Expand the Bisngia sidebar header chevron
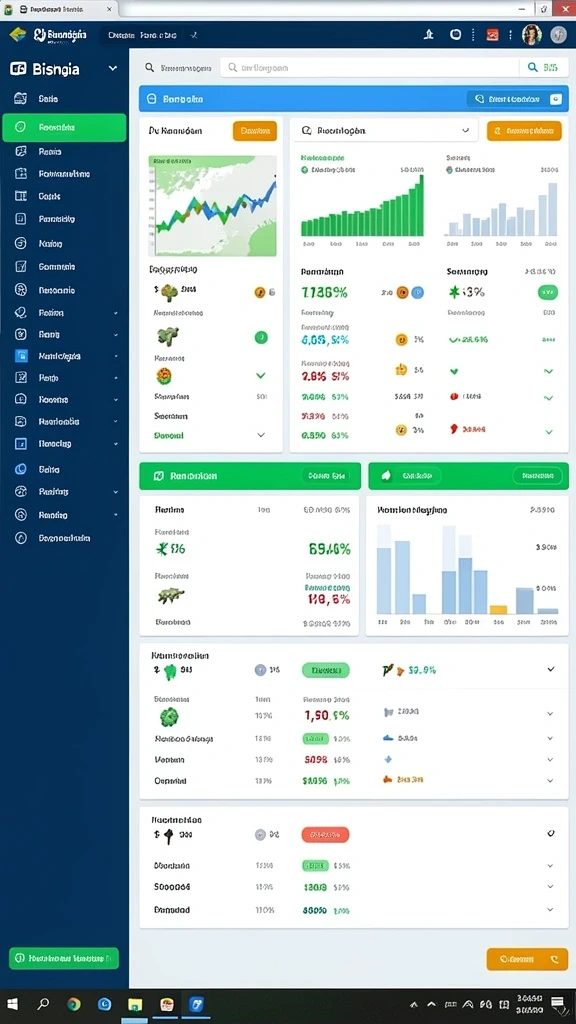The height and width of the screenshot is (1024, 576). (113, 69)
